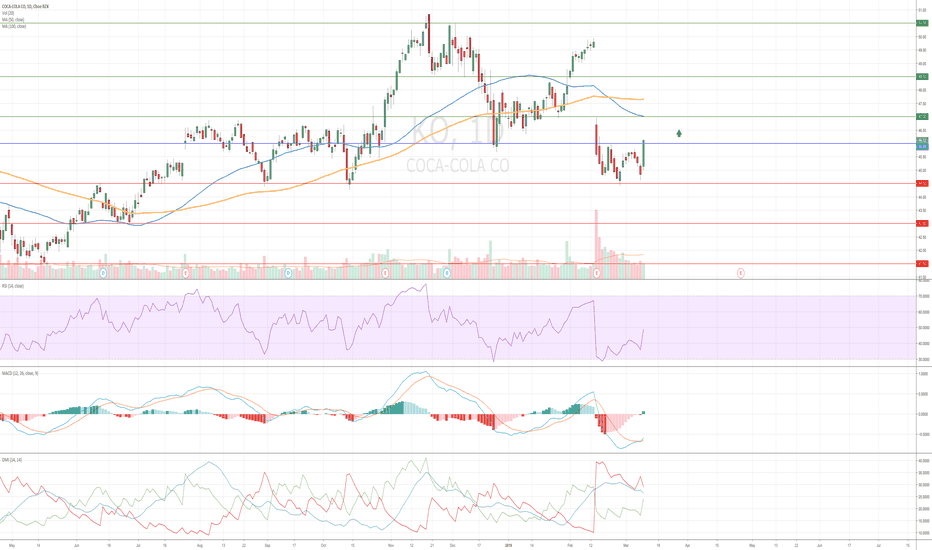Click the green price label near 48.50
This screenshot has height=550, width=932.
click(x=922, y=77)
